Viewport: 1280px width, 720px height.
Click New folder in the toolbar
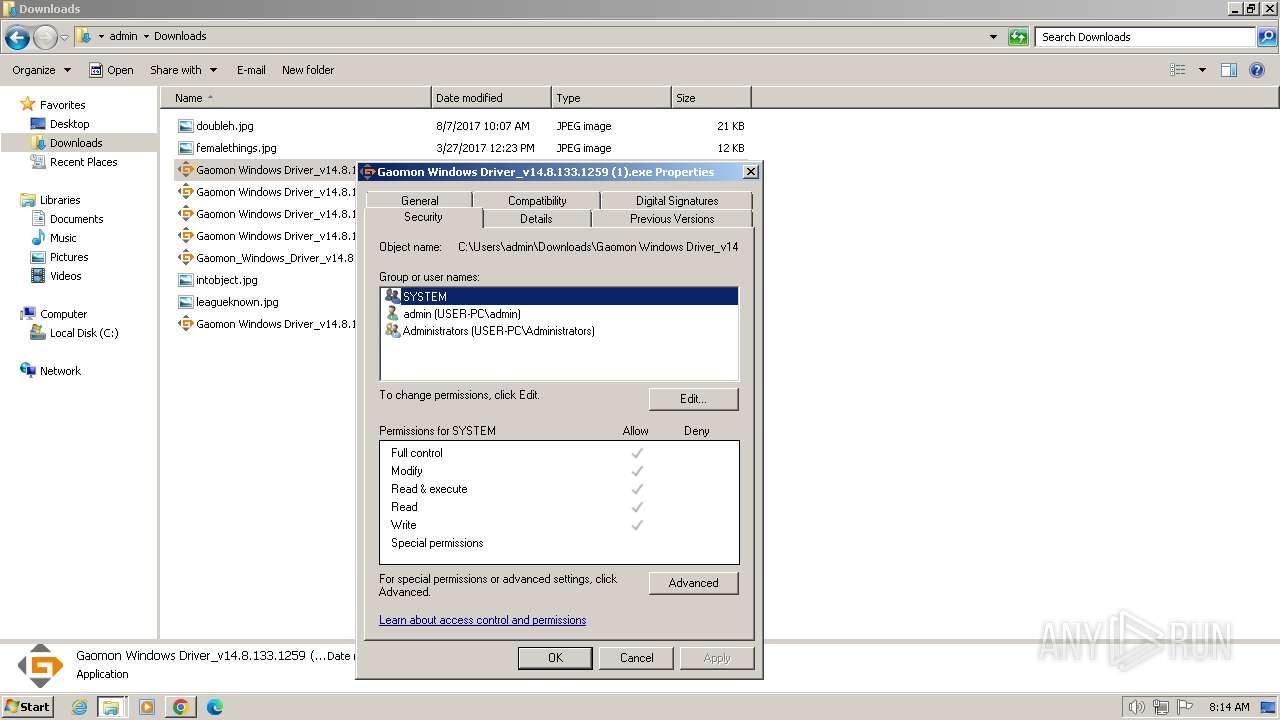click(308, 70)
